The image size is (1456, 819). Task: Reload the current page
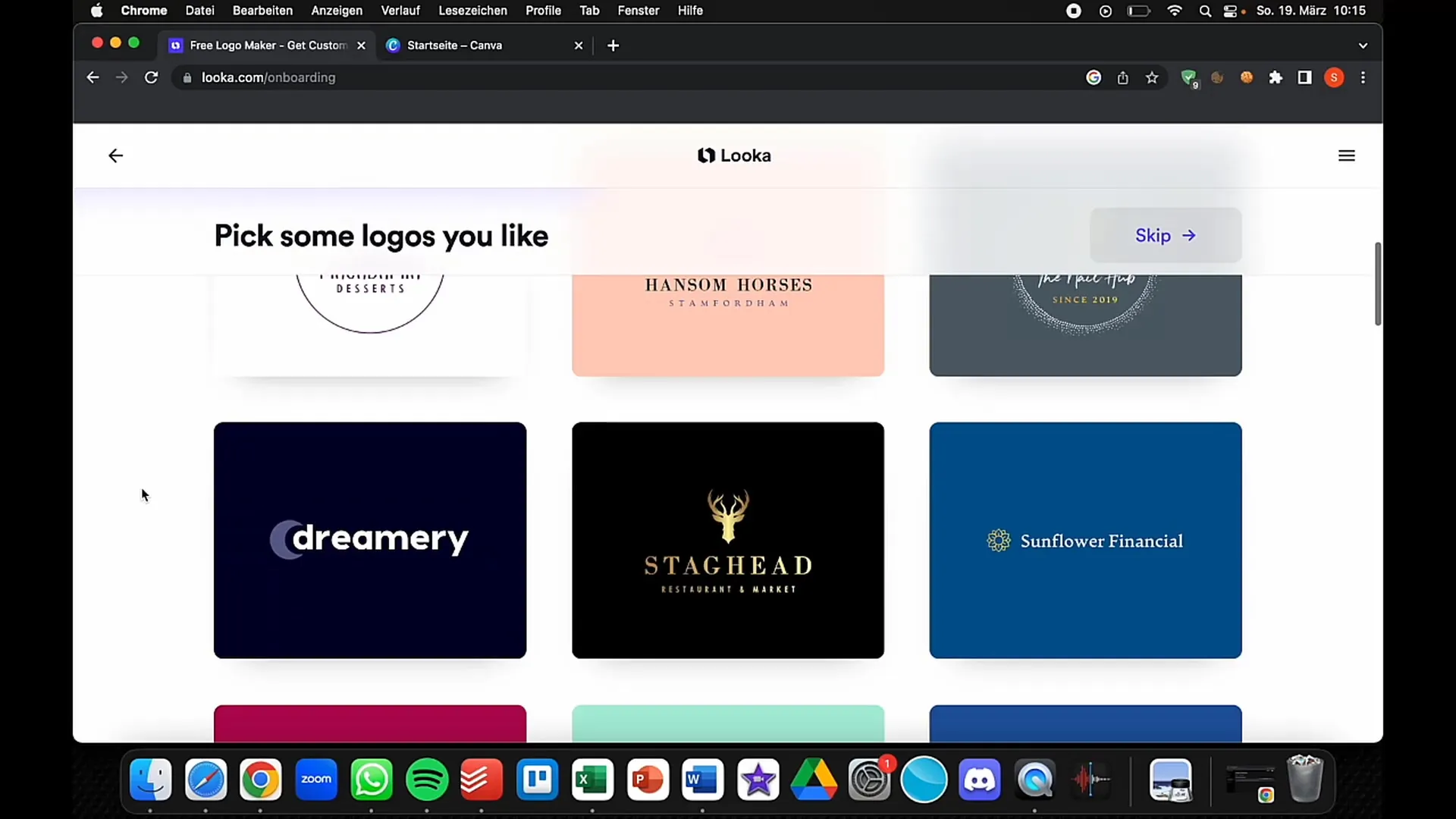click(151, 77)
